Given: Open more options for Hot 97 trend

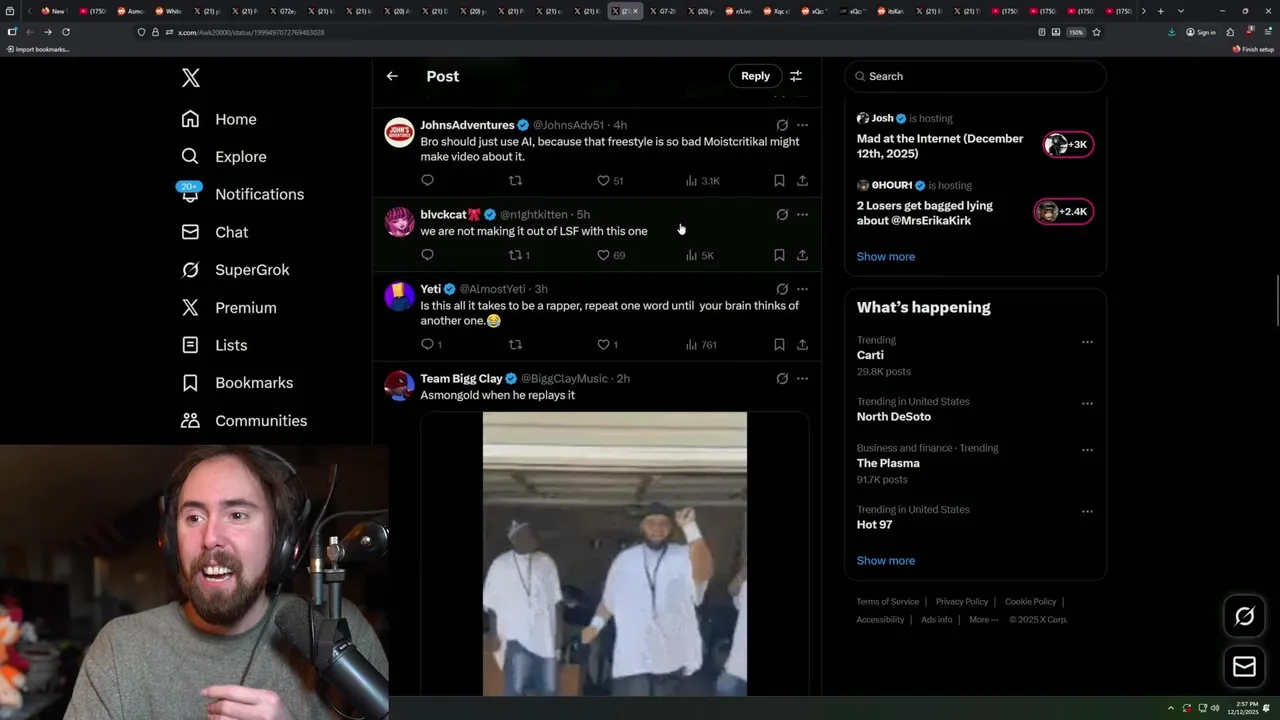Looking at the screenshot, I should (x=1087, y=511).
